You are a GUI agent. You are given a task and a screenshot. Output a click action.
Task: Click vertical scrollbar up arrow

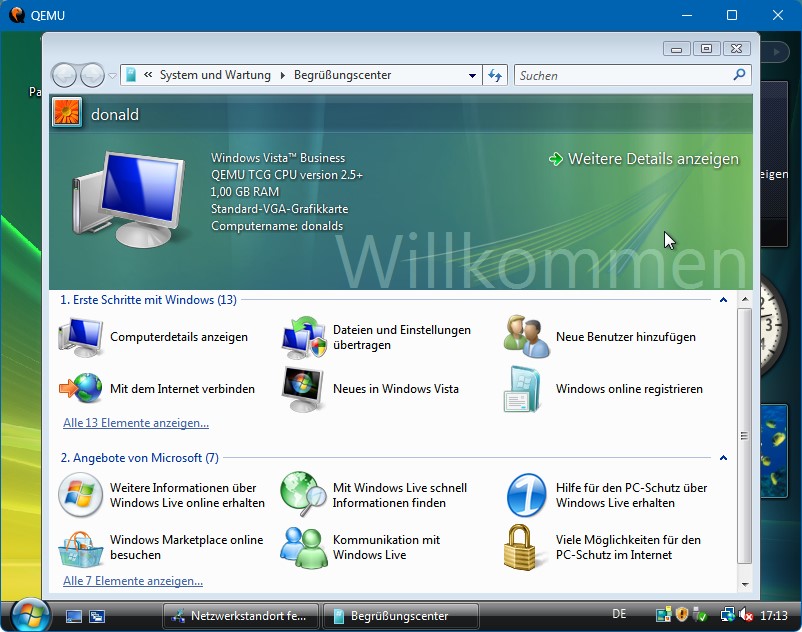click(x=745, y=299)
